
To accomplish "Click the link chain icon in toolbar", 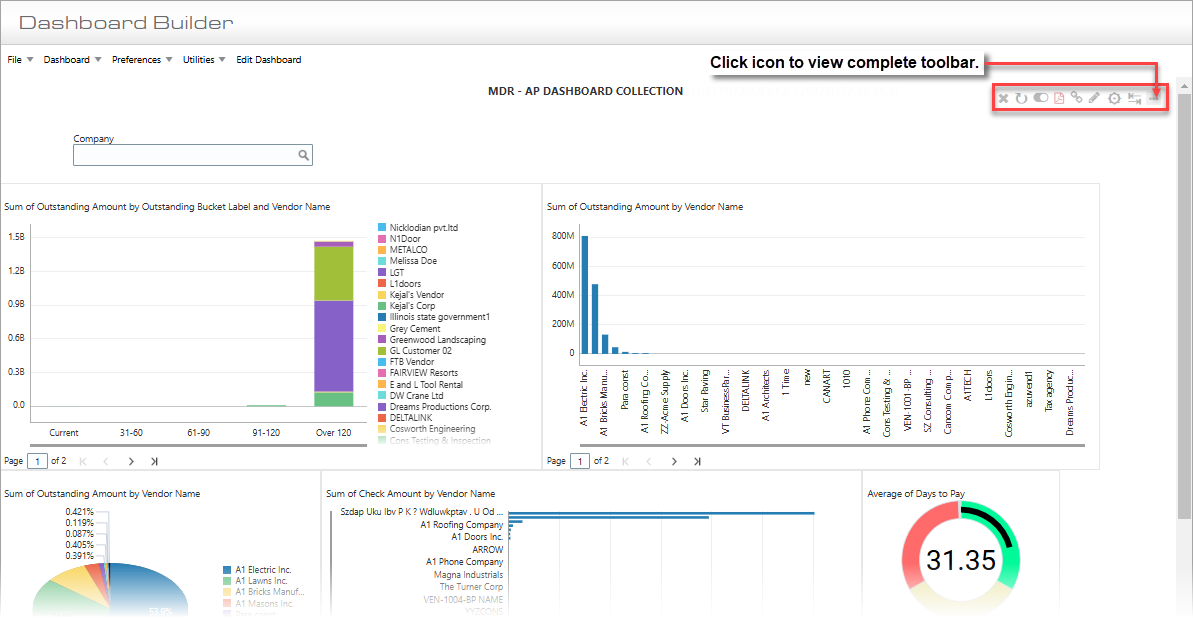I will pos(1077,98).
